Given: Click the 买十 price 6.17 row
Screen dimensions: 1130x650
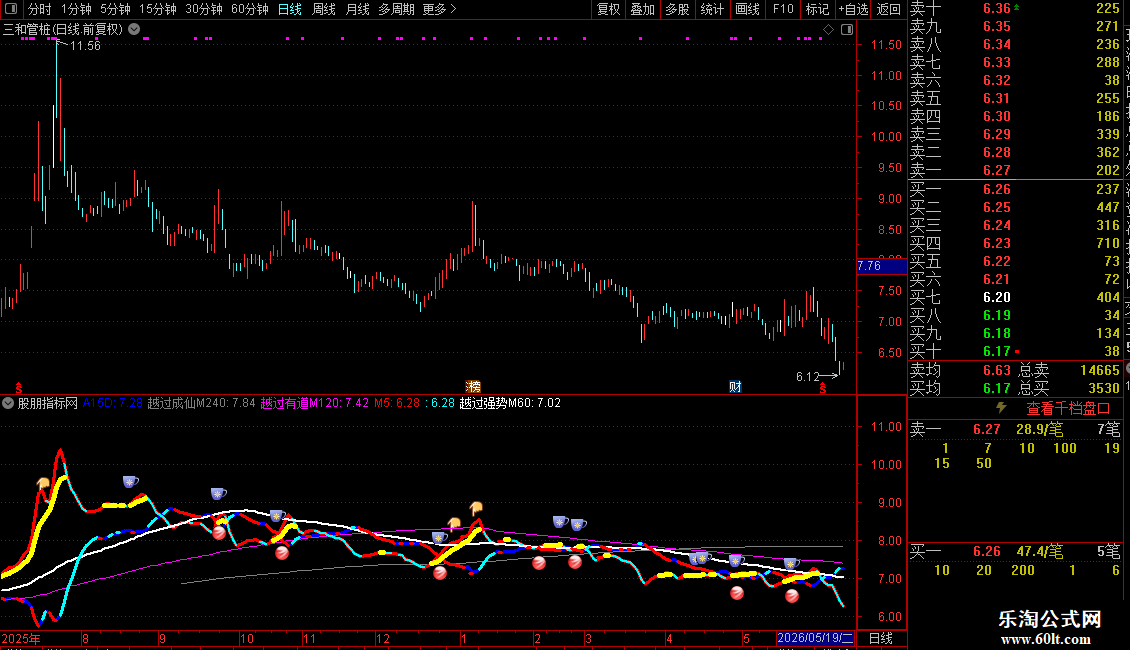Looking at the screenshot, I should (1015, 351).
